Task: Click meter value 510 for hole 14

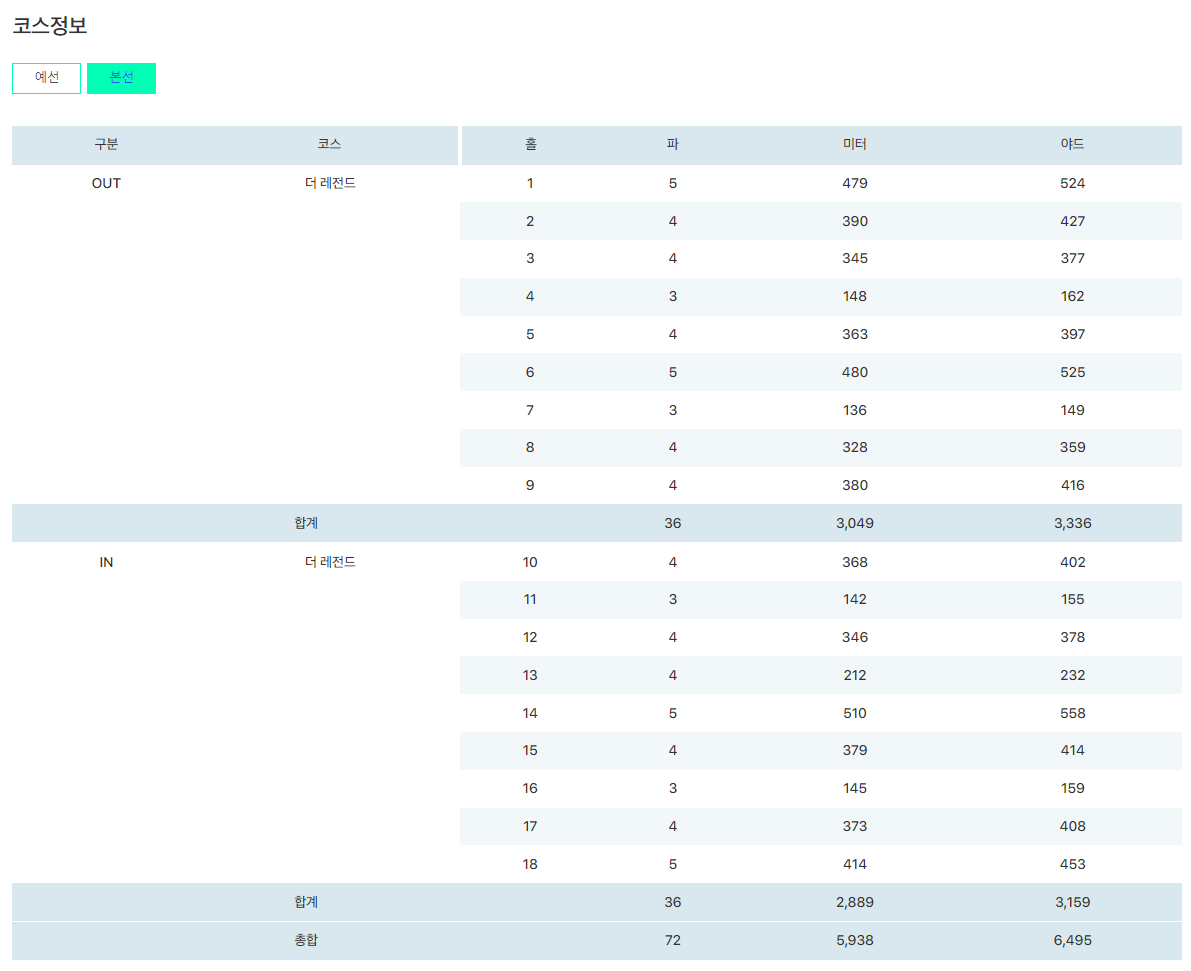Action: (855, 713)
